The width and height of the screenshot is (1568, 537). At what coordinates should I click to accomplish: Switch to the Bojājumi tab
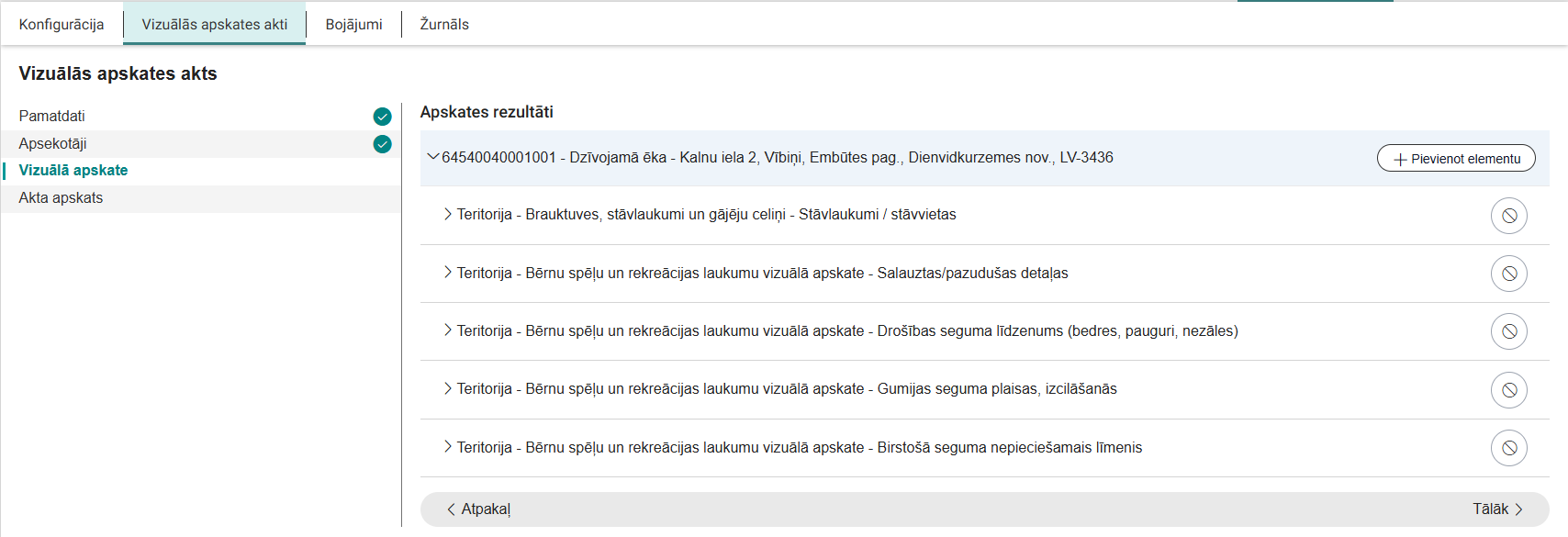(353, 25)
